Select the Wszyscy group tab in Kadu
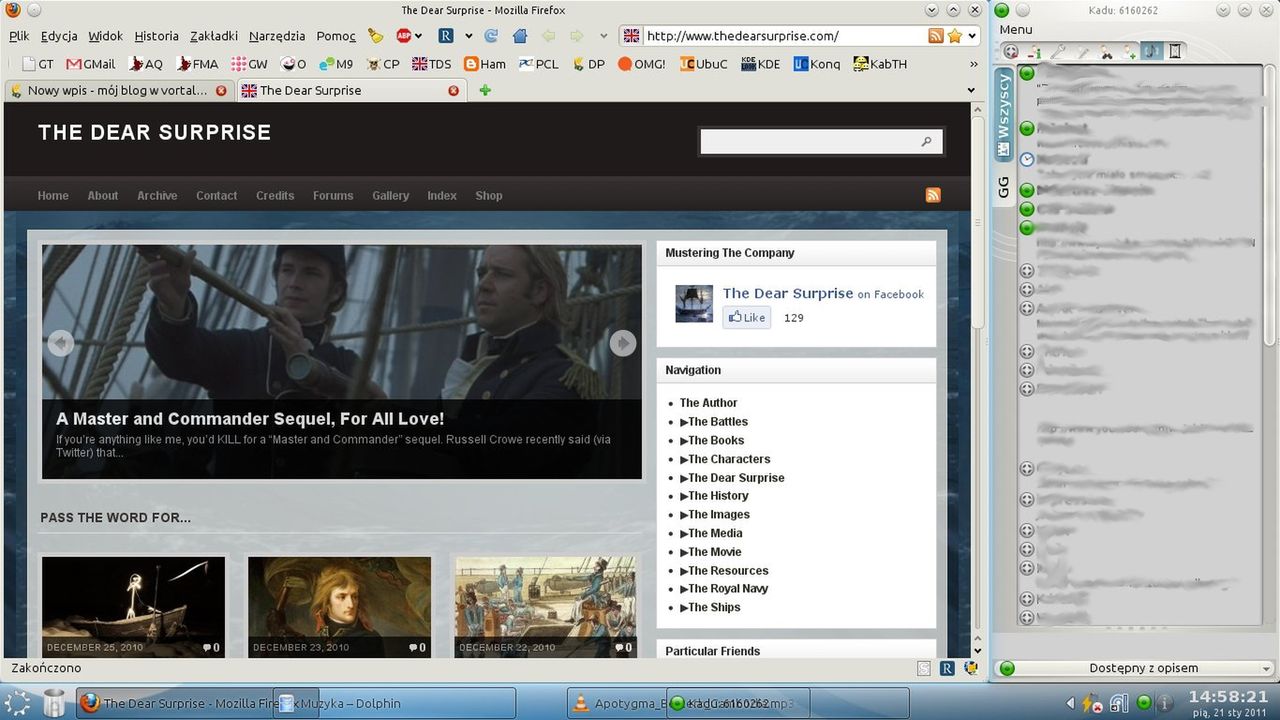This screenshot has height=720, width=1280. 1004,114
